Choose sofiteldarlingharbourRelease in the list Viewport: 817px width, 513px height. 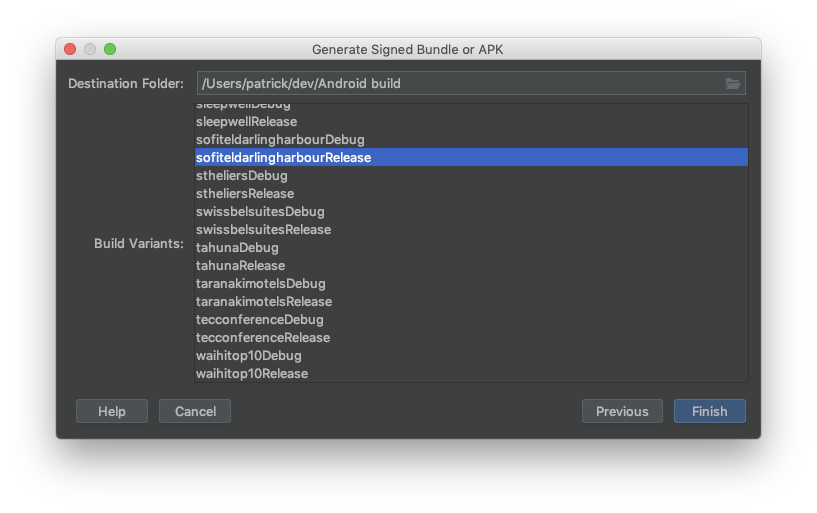pyautogui.click(x=471, y=157)
